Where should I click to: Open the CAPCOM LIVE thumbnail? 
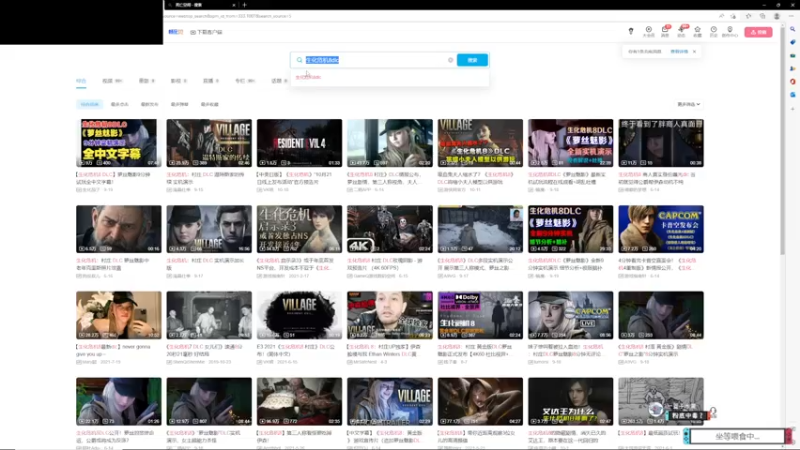click(570, 315)
